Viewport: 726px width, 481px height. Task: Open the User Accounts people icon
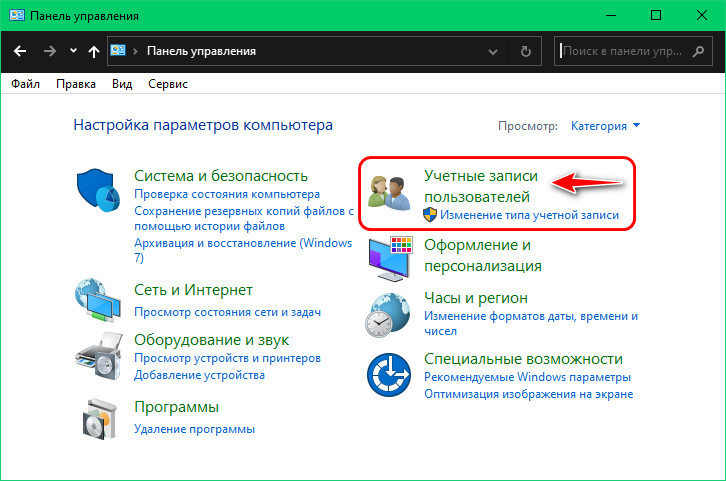389,193
